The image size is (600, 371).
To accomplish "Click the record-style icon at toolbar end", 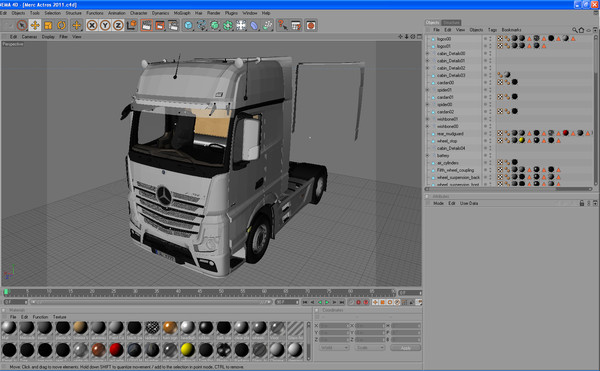I will [311, 26].
